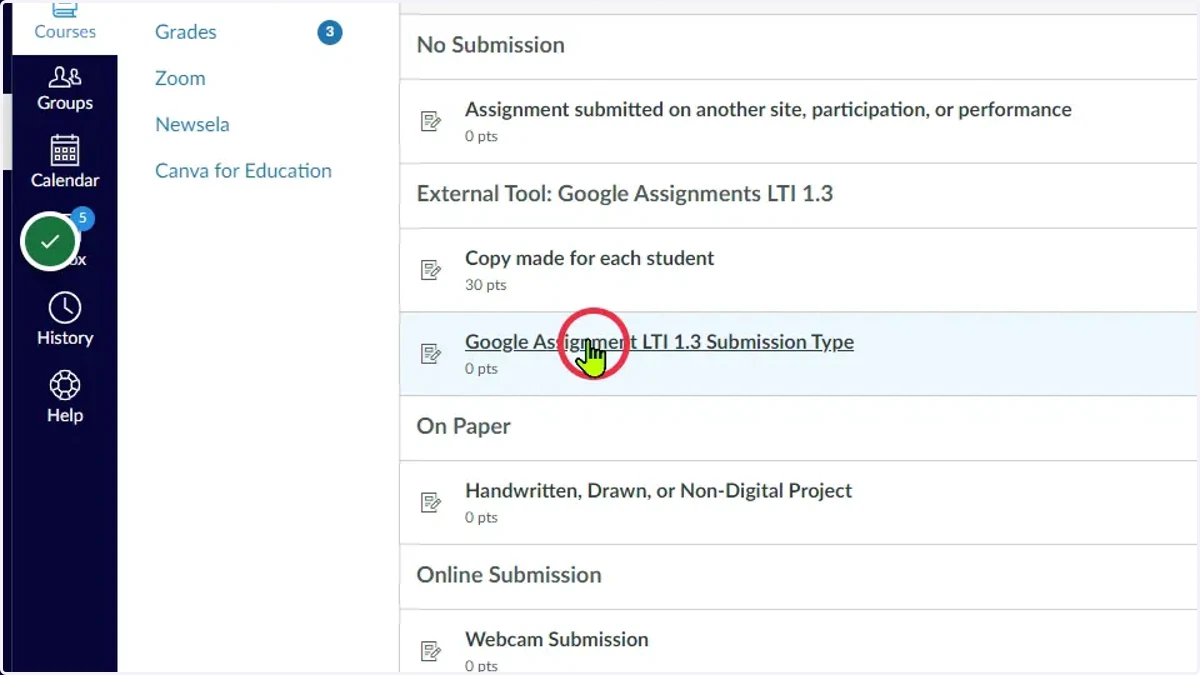Click assignment icon beside Assignment submitted on another site
The height and width of the screenshot is (675, 1200).
[x=431, y=121]
